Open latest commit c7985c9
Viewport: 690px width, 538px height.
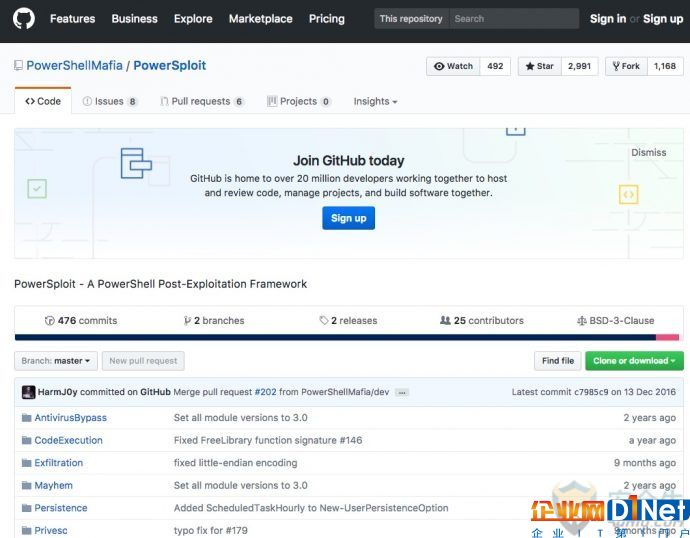[591, 392]
